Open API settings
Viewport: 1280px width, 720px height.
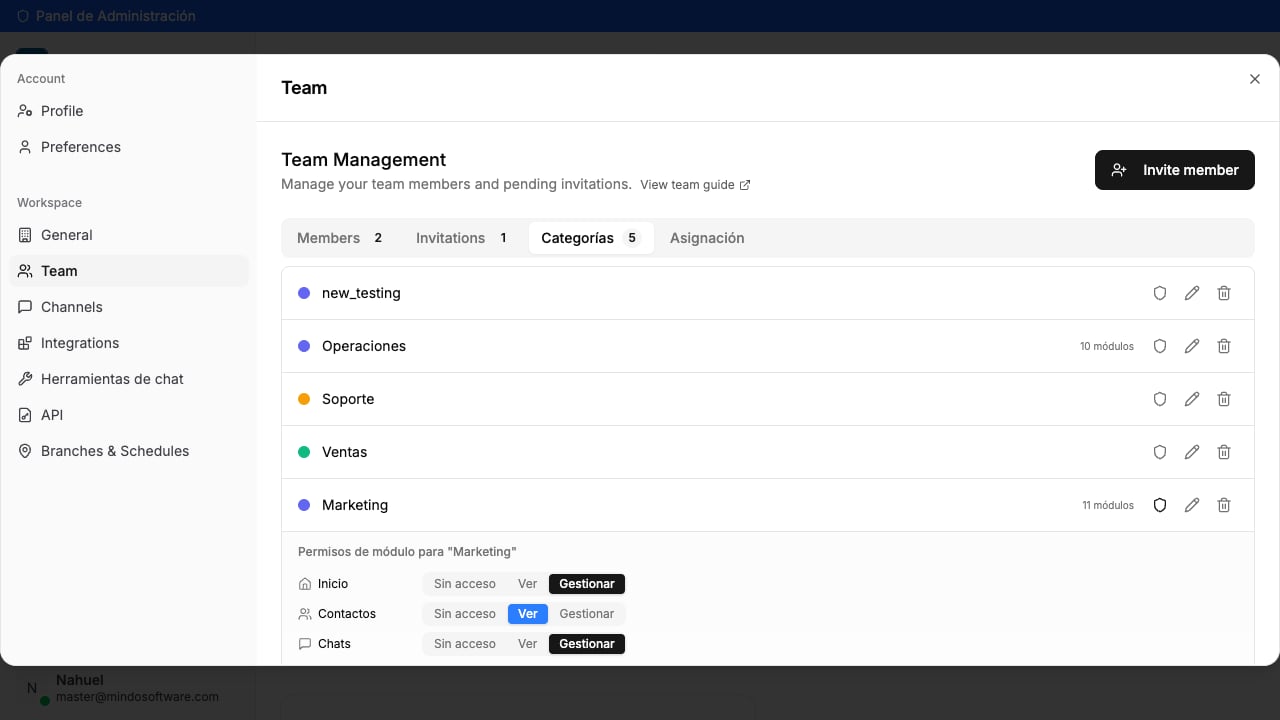click(129, 415)
